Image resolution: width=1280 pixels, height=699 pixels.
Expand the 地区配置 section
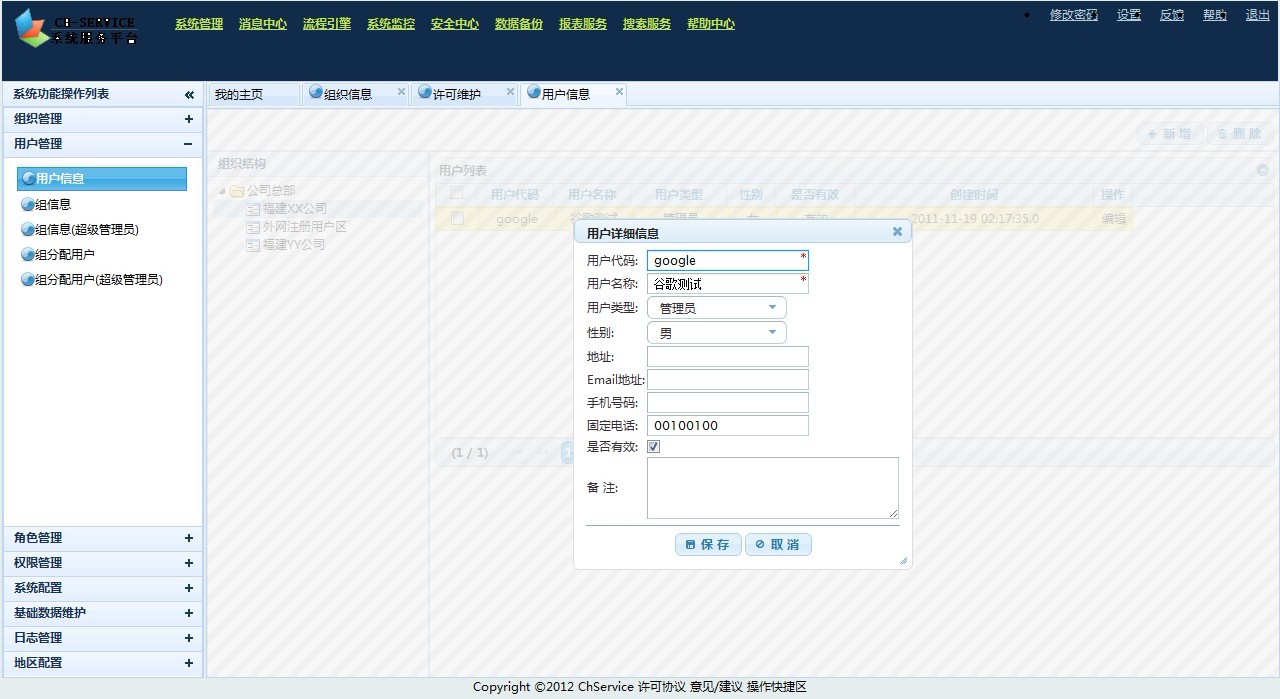(188, 663)
